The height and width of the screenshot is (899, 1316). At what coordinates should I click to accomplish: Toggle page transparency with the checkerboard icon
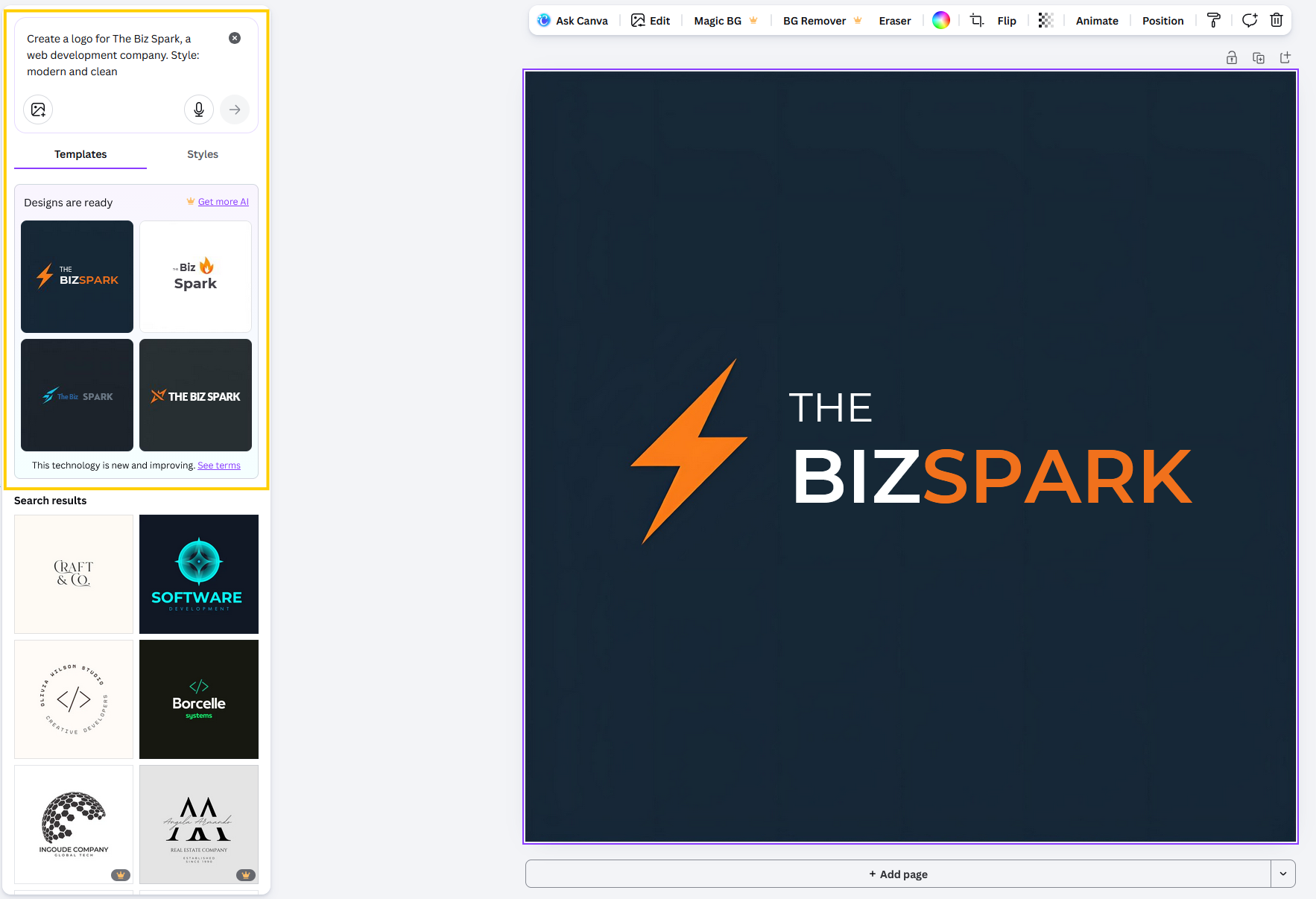pyautogui.click(x=1045, y=20)
